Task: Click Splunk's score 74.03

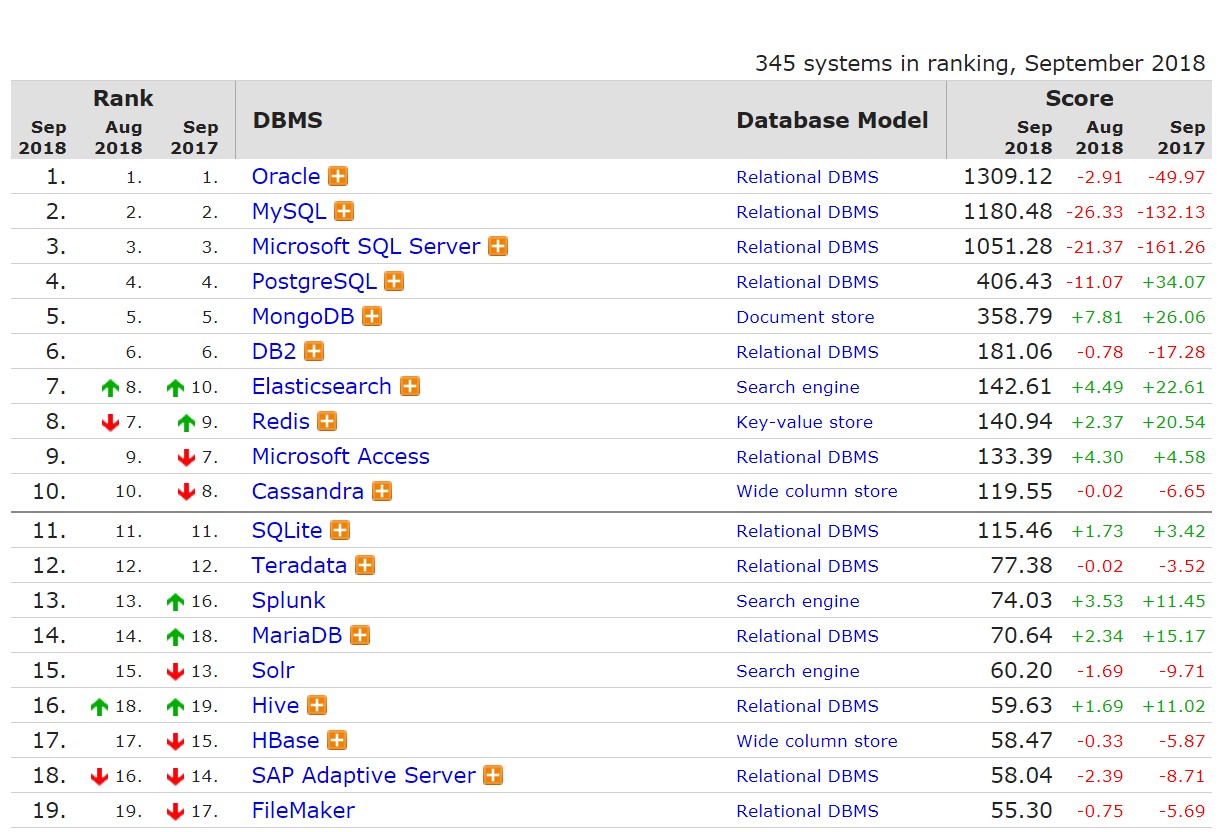Action: [1021, 600]
